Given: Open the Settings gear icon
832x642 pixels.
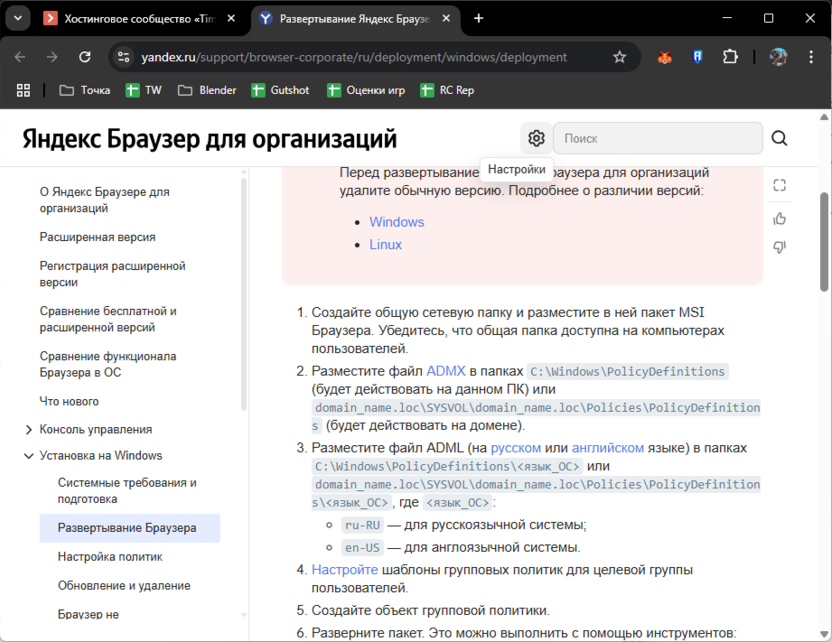Looking at the screenshot, I should (x=536, y=138).
